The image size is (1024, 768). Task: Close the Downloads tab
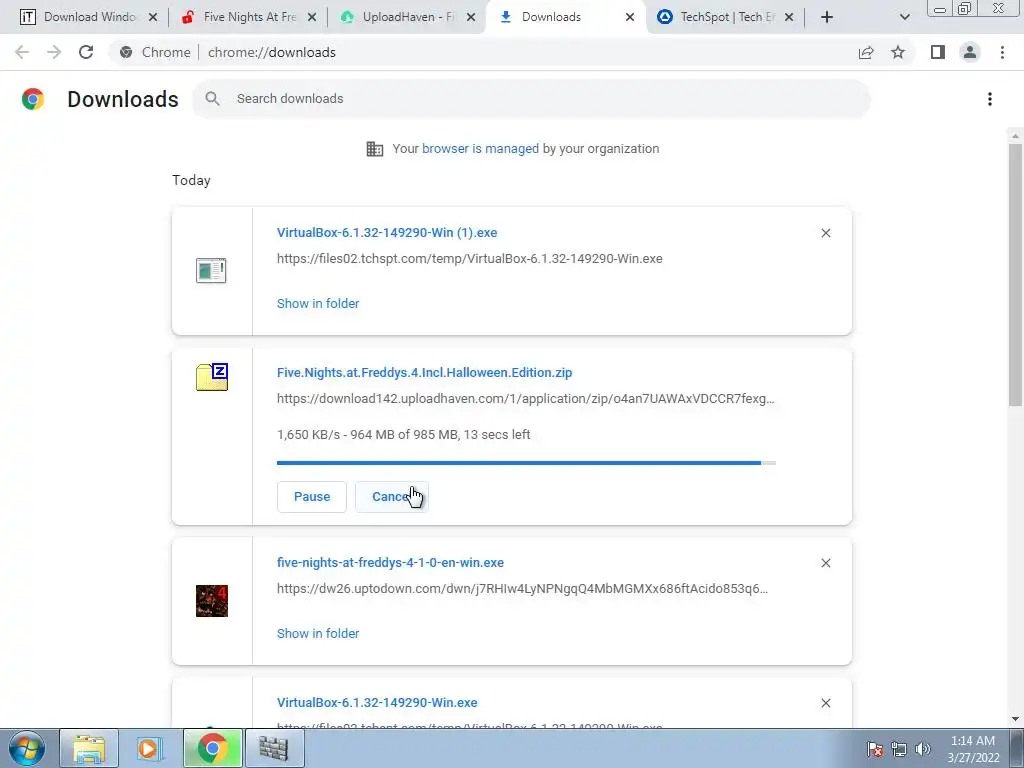pos(630,17)
